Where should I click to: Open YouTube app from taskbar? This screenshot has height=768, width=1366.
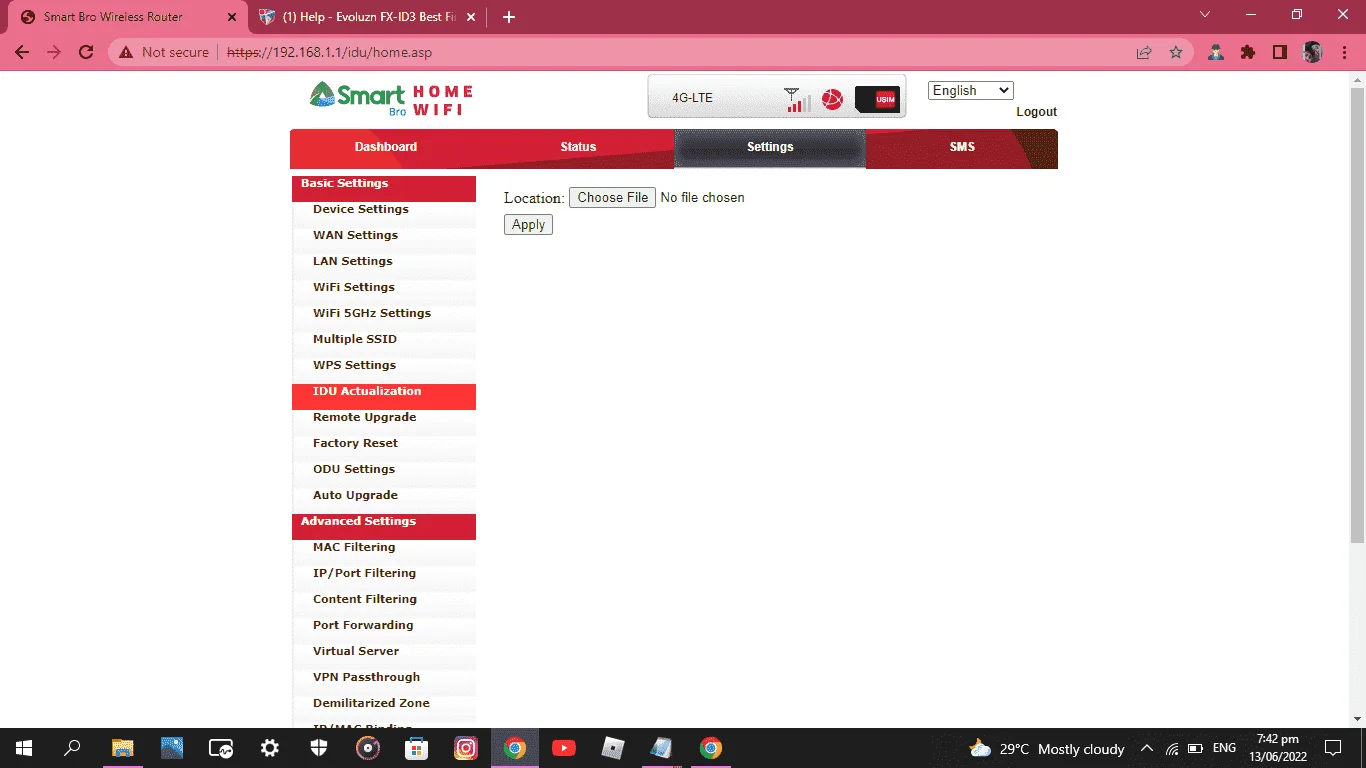563,748
